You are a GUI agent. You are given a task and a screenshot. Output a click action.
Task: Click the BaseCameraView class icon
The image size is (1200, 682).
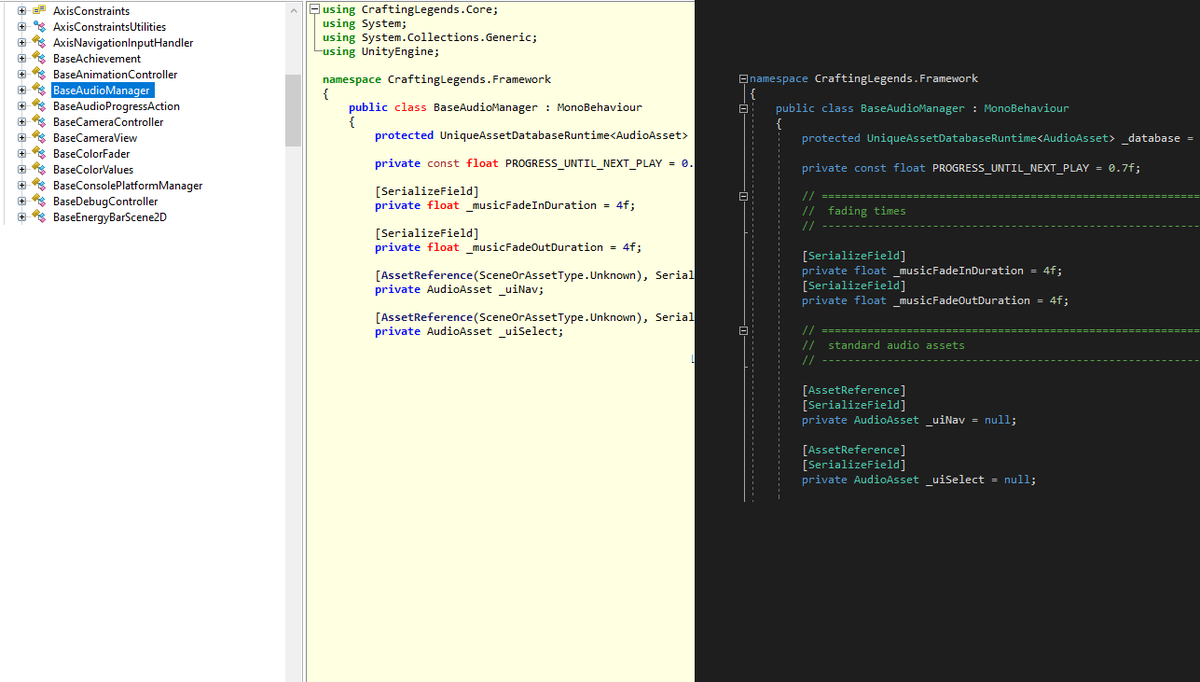coord(38,138)
